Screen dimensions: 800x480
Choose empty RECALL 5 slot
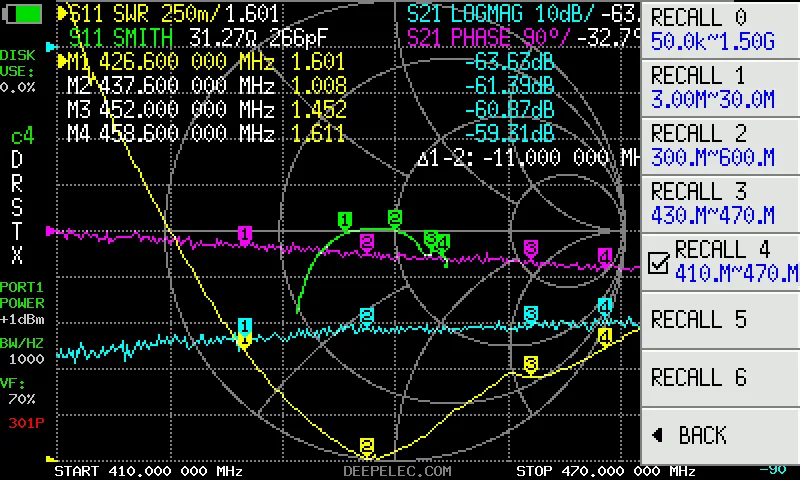720,320
